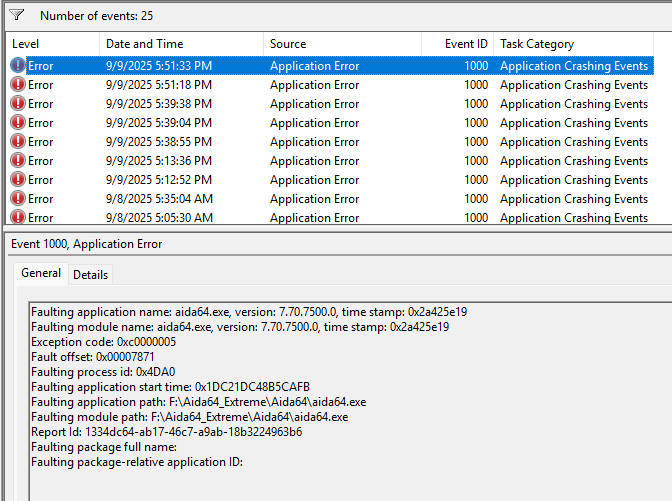Select the 9/8/2025 5:35:04 AM date cell
Viewport: 672px width, 501px height.
[159, 198]
